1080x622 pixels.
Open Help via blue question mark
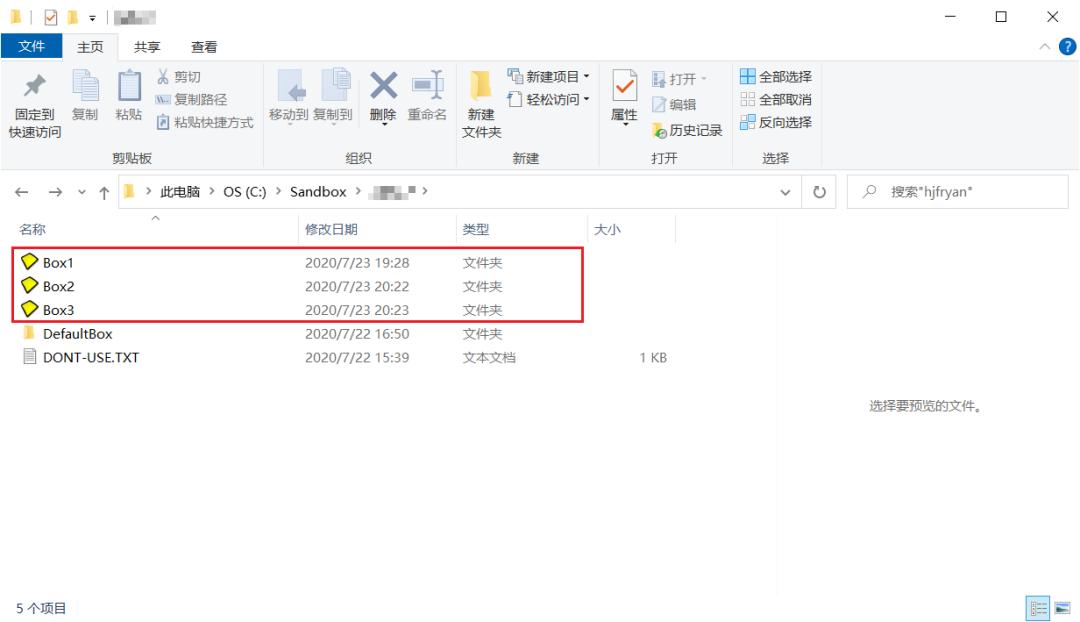(x=1067, y=47)
